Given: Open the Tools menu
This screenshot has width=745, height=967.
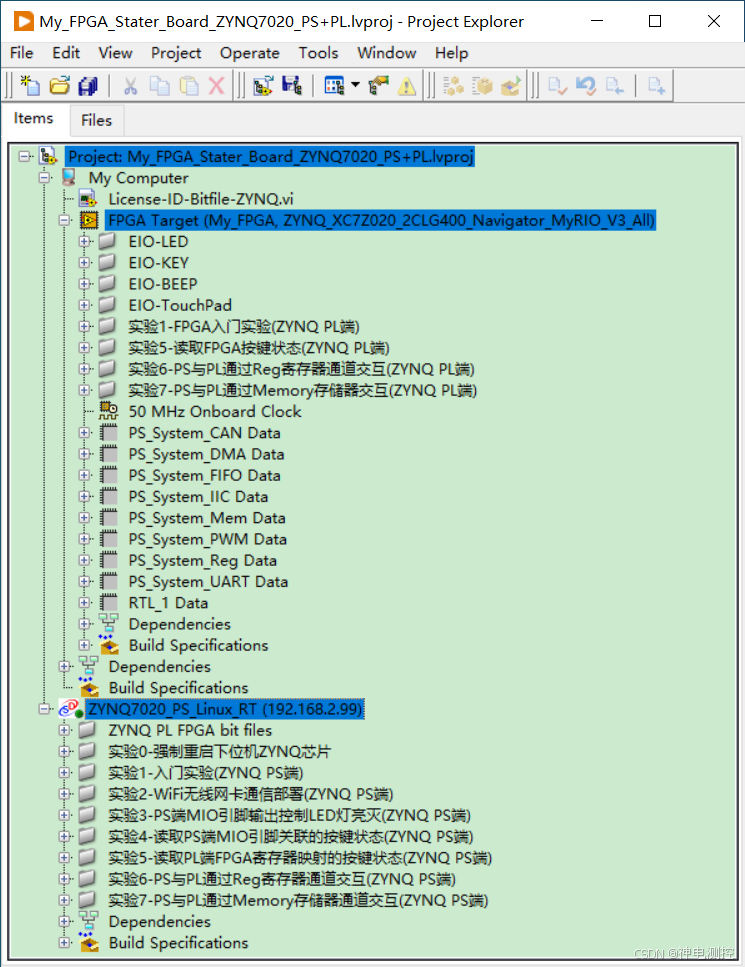Looking at the screenshot, I should (318, 53).
